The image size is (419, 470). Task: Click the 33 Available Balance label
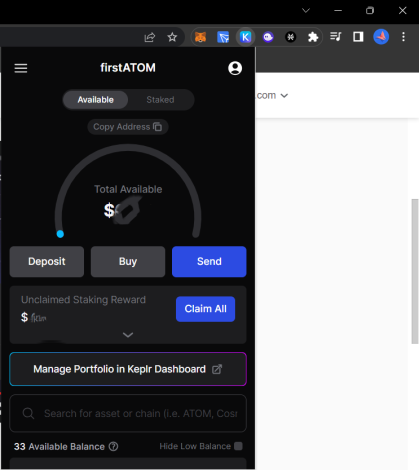point(59,447)
